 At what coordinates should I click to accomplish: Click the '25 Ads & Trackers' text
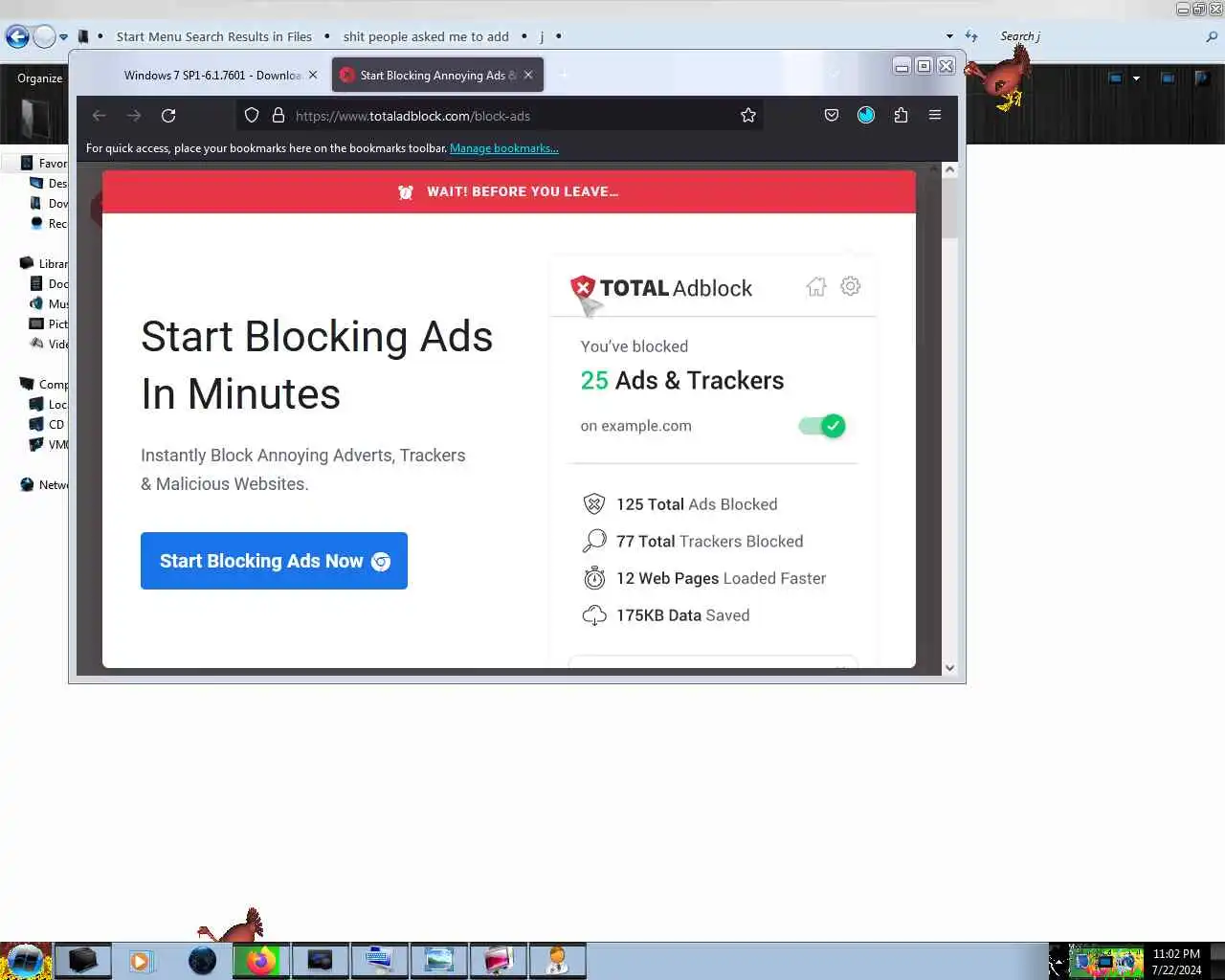click(x=682, y=381)
